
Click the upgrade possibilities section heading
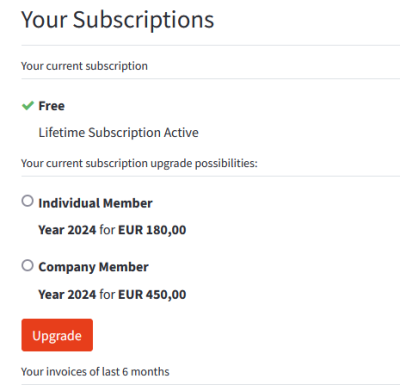(139, 163)
